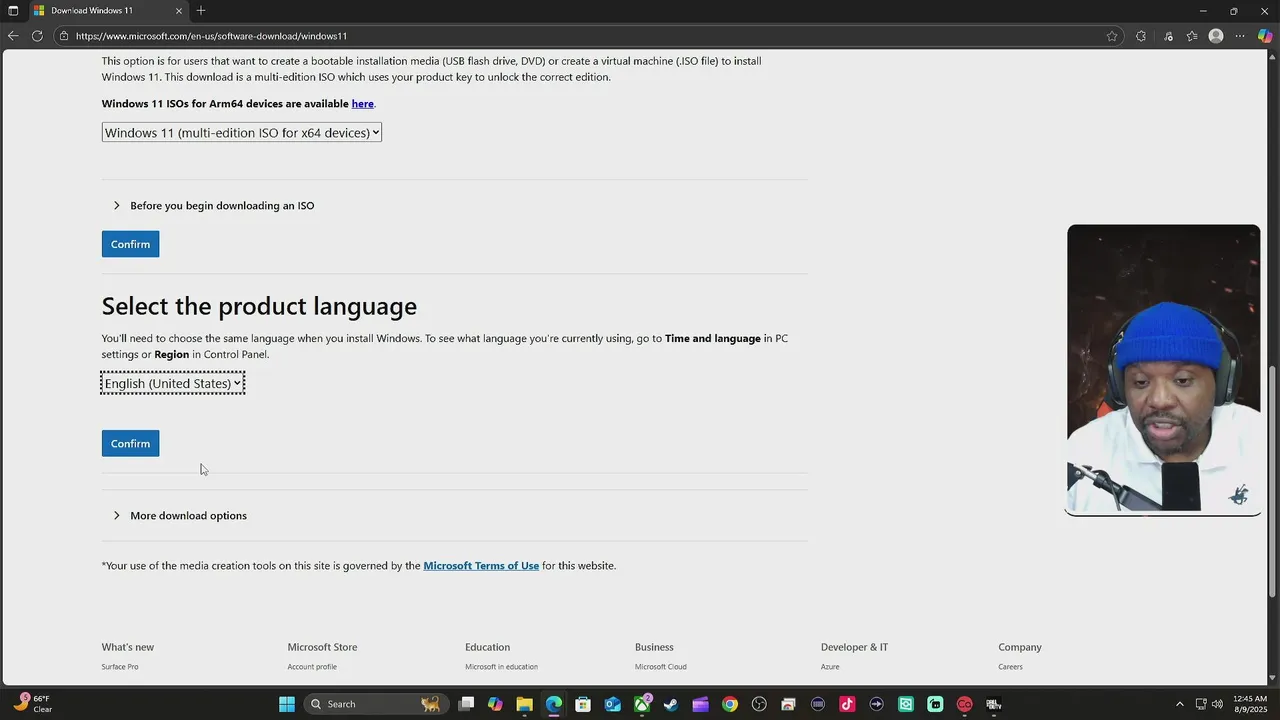The width and height of the screenshot is (1280, 720).
Task: Confirm the product language selection
Action: (x=130, y=444)
